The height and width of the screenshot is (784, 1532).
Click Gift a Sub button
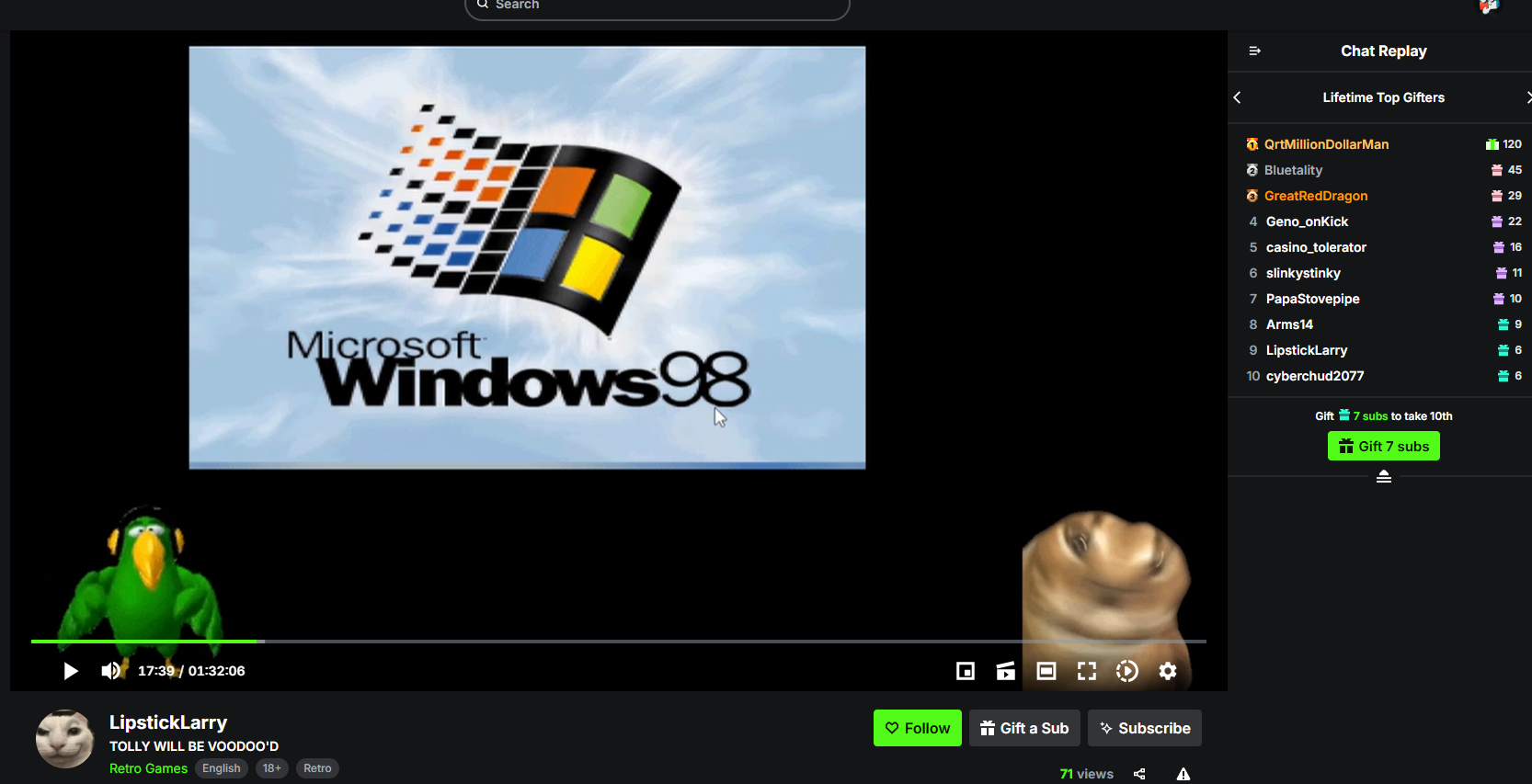[x=1024, y=728]
